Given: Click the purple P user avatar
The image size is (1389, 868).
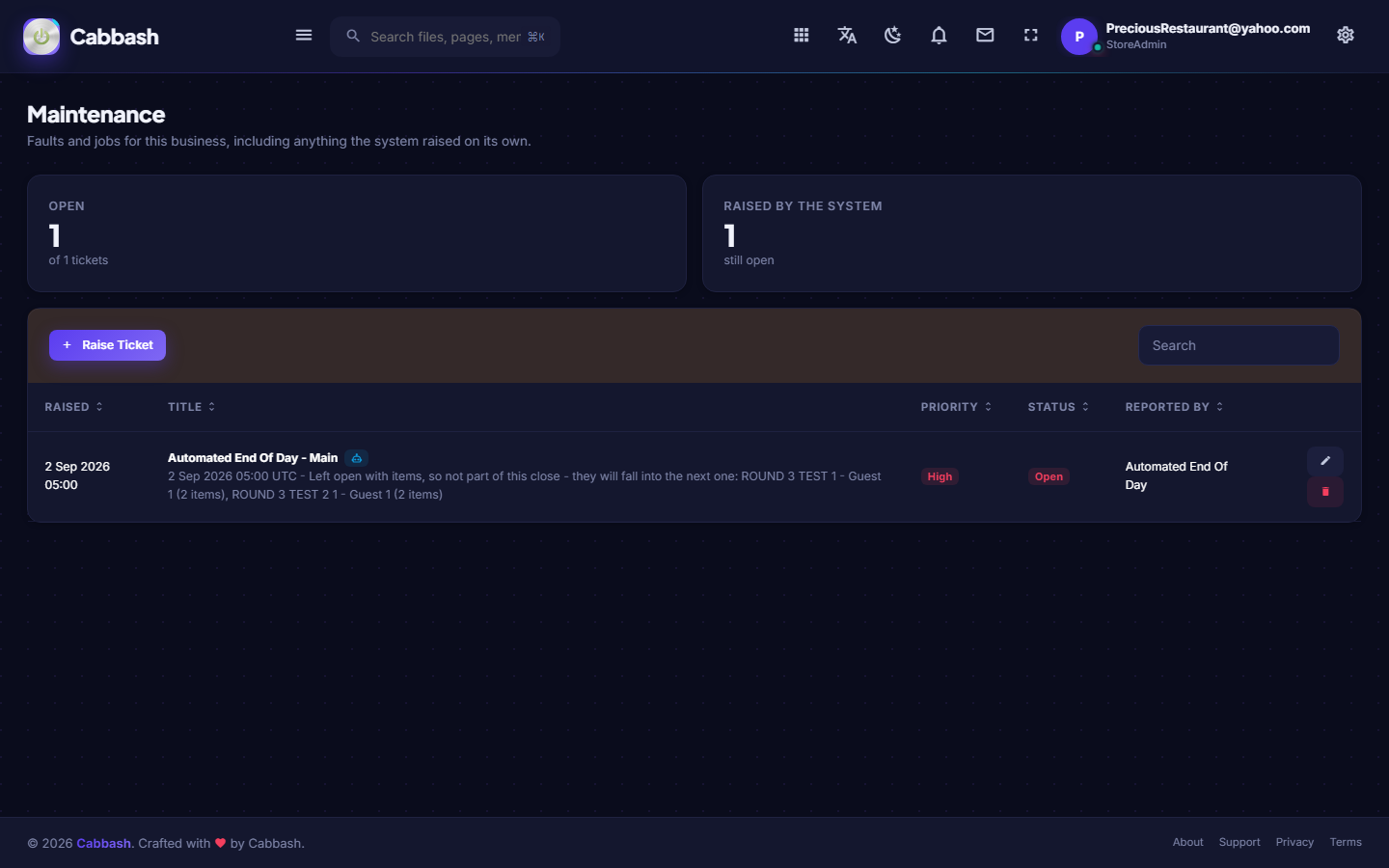Looking at the screenshot, I should pos(1079,37).
